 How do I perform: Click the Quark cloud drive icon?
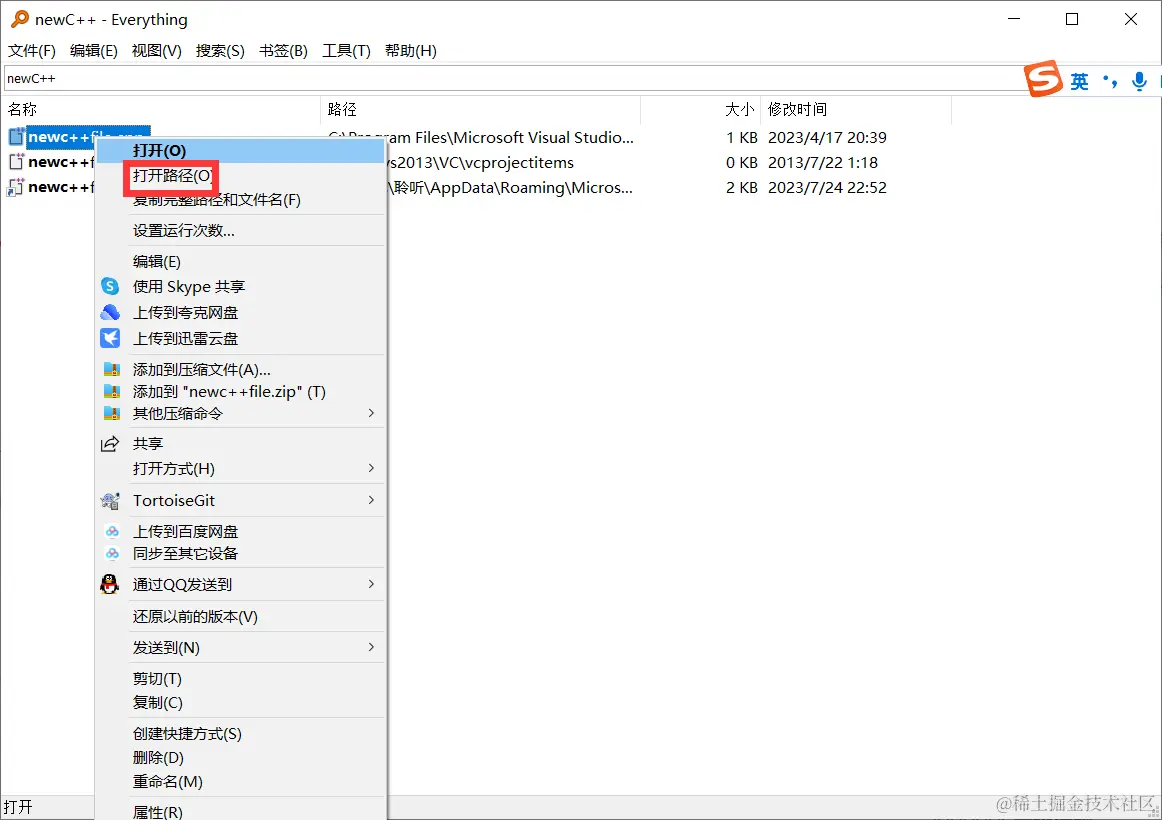pos(110,312)
